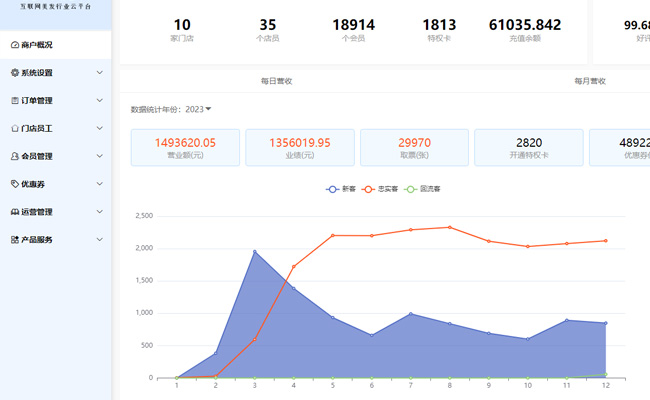Screen dimensions: 650x400
Task: Click the member icon beside 会员管理
Action: pos(15,156)
